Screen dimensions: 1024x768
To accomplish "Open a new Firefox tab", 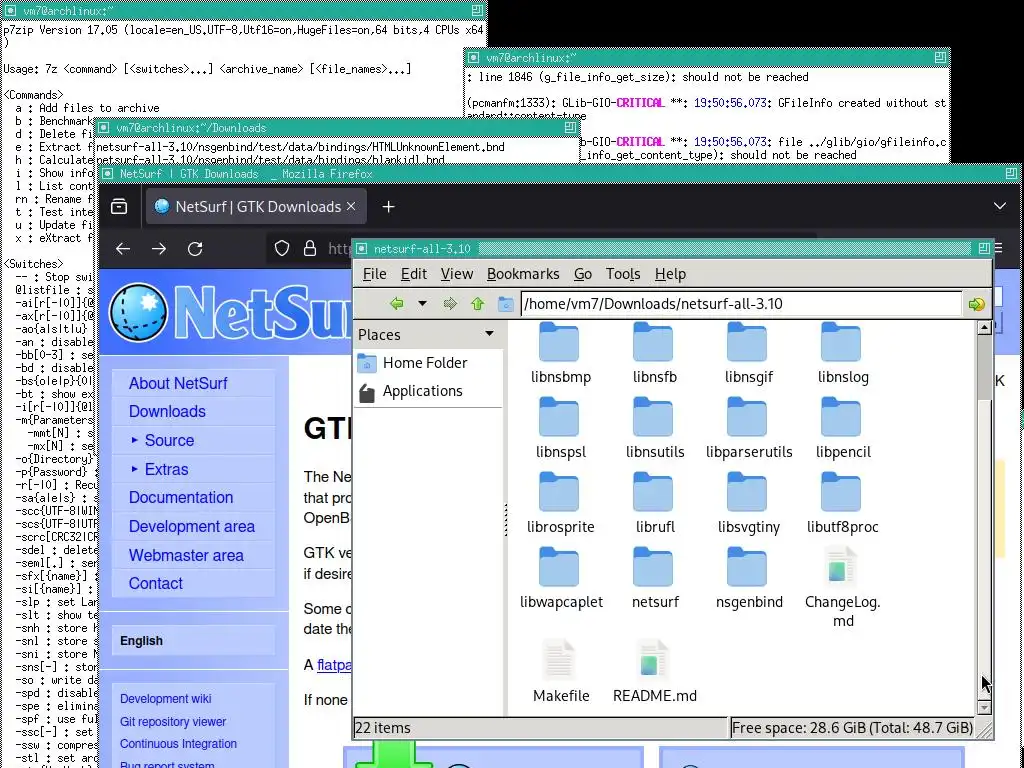I will (x=389, y=207).
